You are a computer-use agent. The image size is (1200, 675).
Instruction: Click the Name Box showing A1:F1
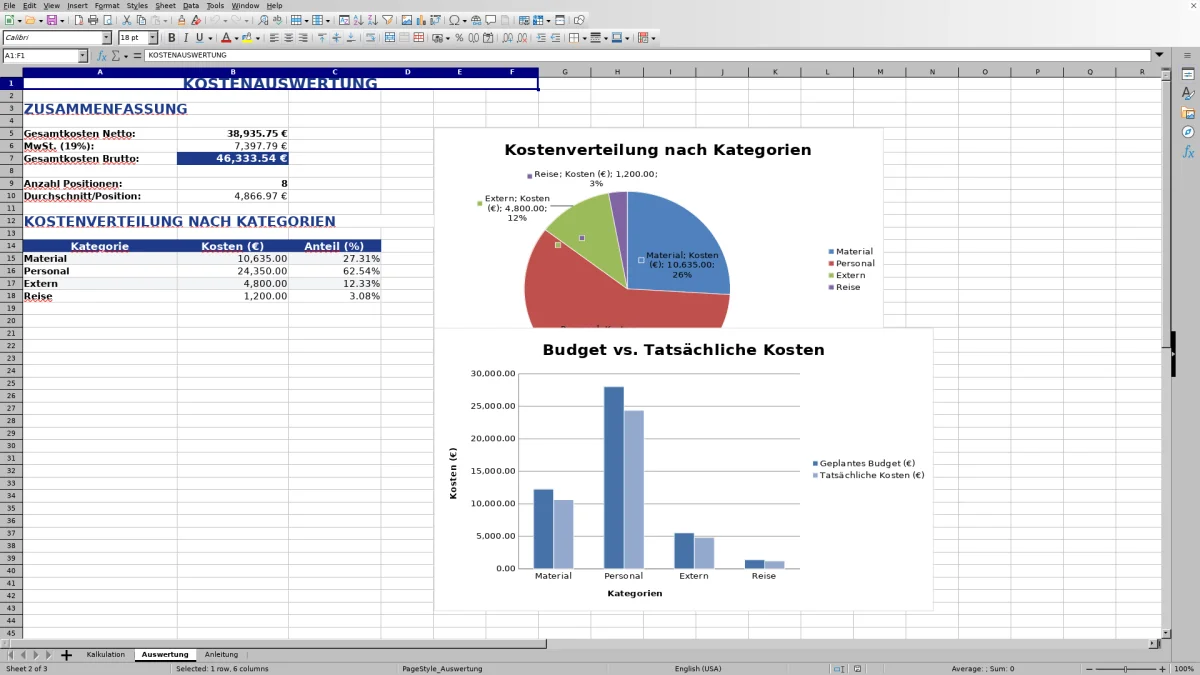coord(40,55)
